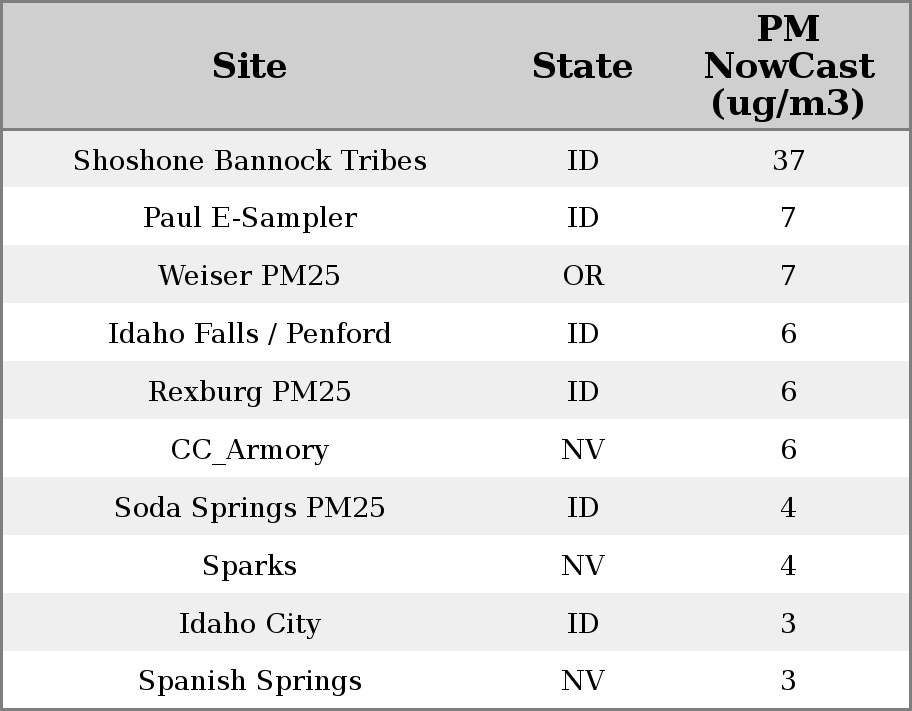Click the 37 NowCast value
The width and height of the screenshot is (912, 711).
788,161
